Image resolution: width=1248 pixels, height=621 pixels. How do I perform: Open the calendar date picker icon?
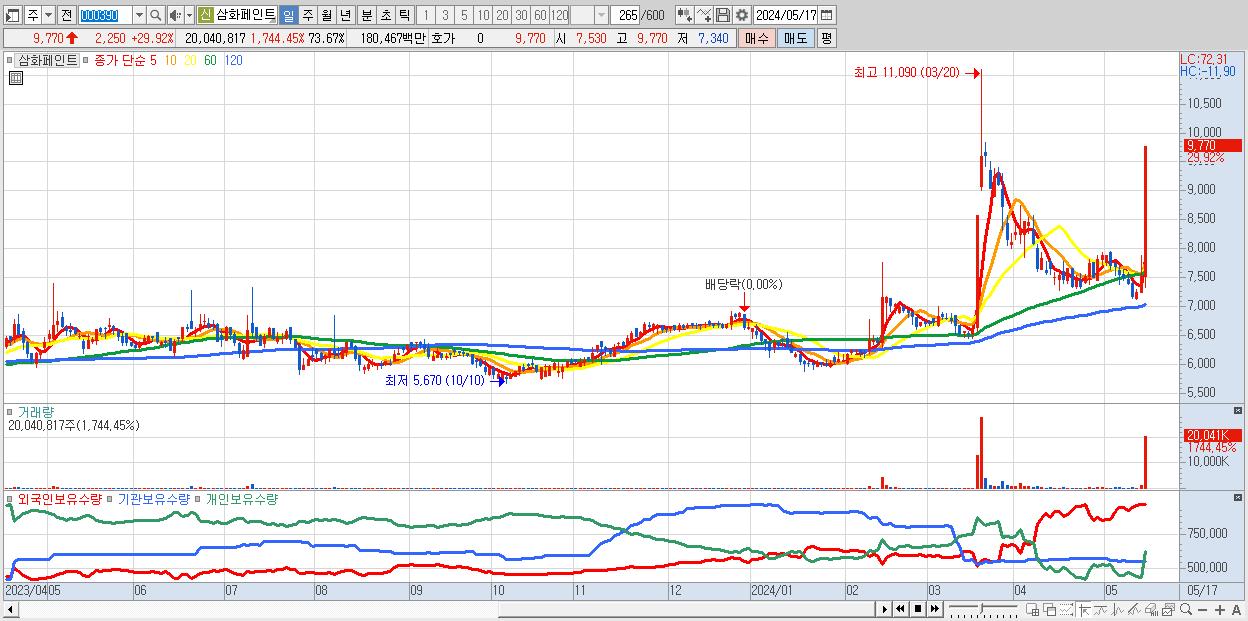pyautogui.click(x=826, y=15)
